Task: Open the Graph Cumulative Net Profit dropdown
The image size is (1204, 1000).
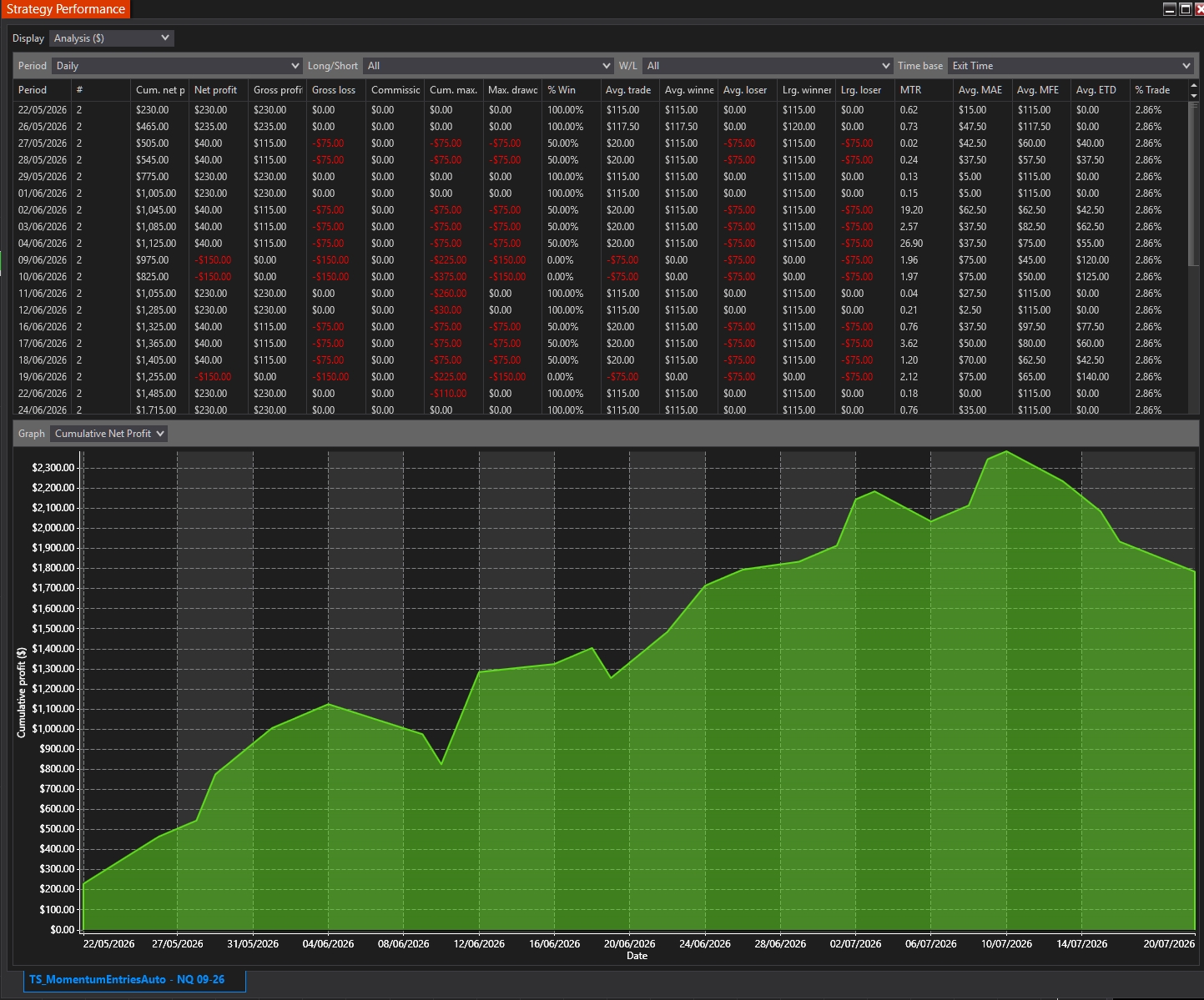Action: (109, 434)
